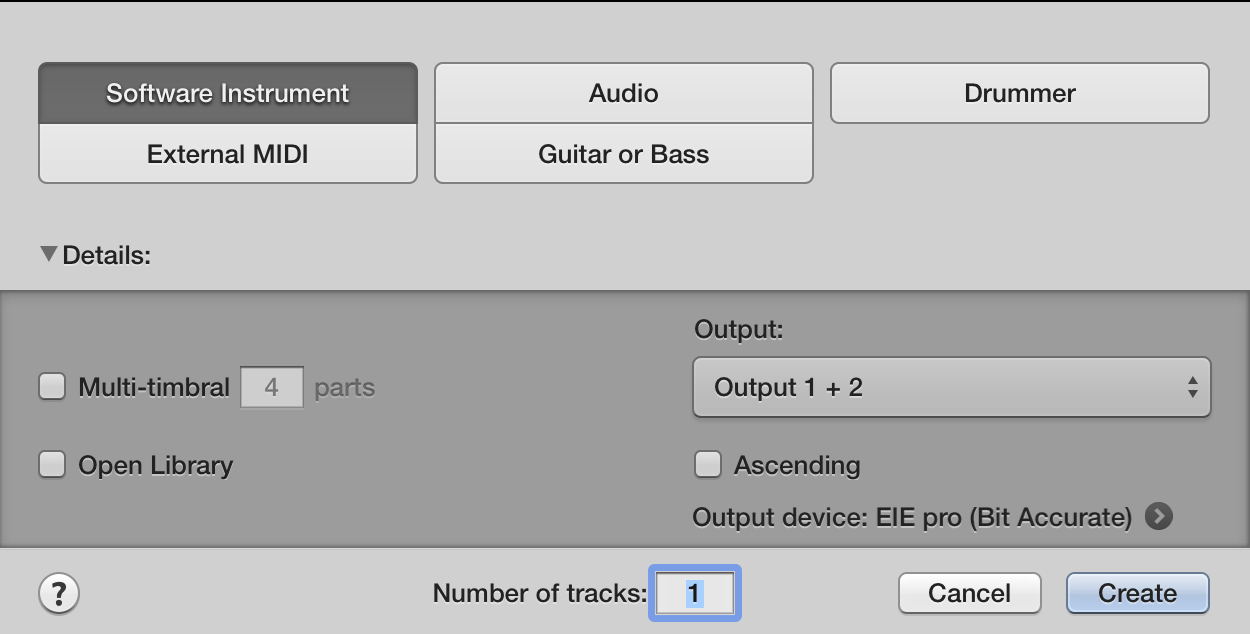Choose the Drummer track type
The image size is (1250, 634).
(1019, 93)
